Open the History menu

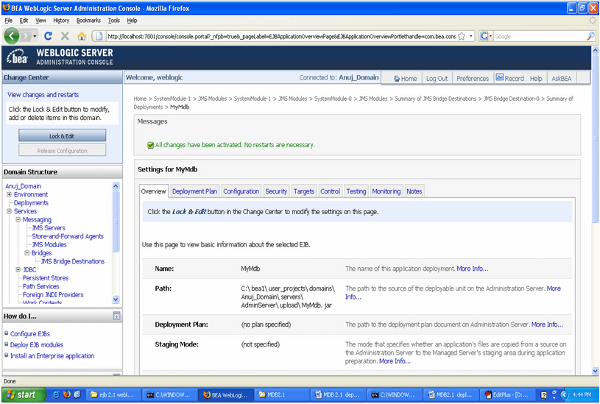click(61, 21)
